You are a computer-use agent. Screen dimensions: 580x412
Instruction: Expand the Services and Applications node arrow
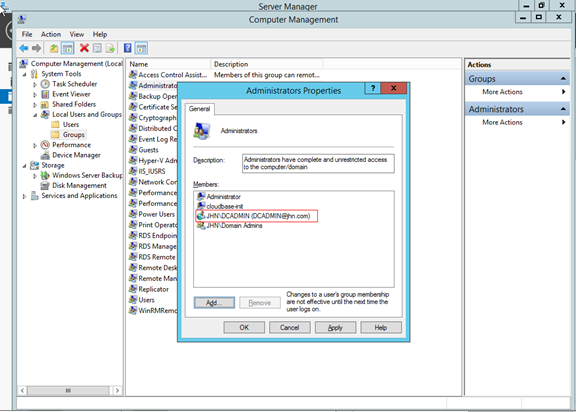point(25,196)
